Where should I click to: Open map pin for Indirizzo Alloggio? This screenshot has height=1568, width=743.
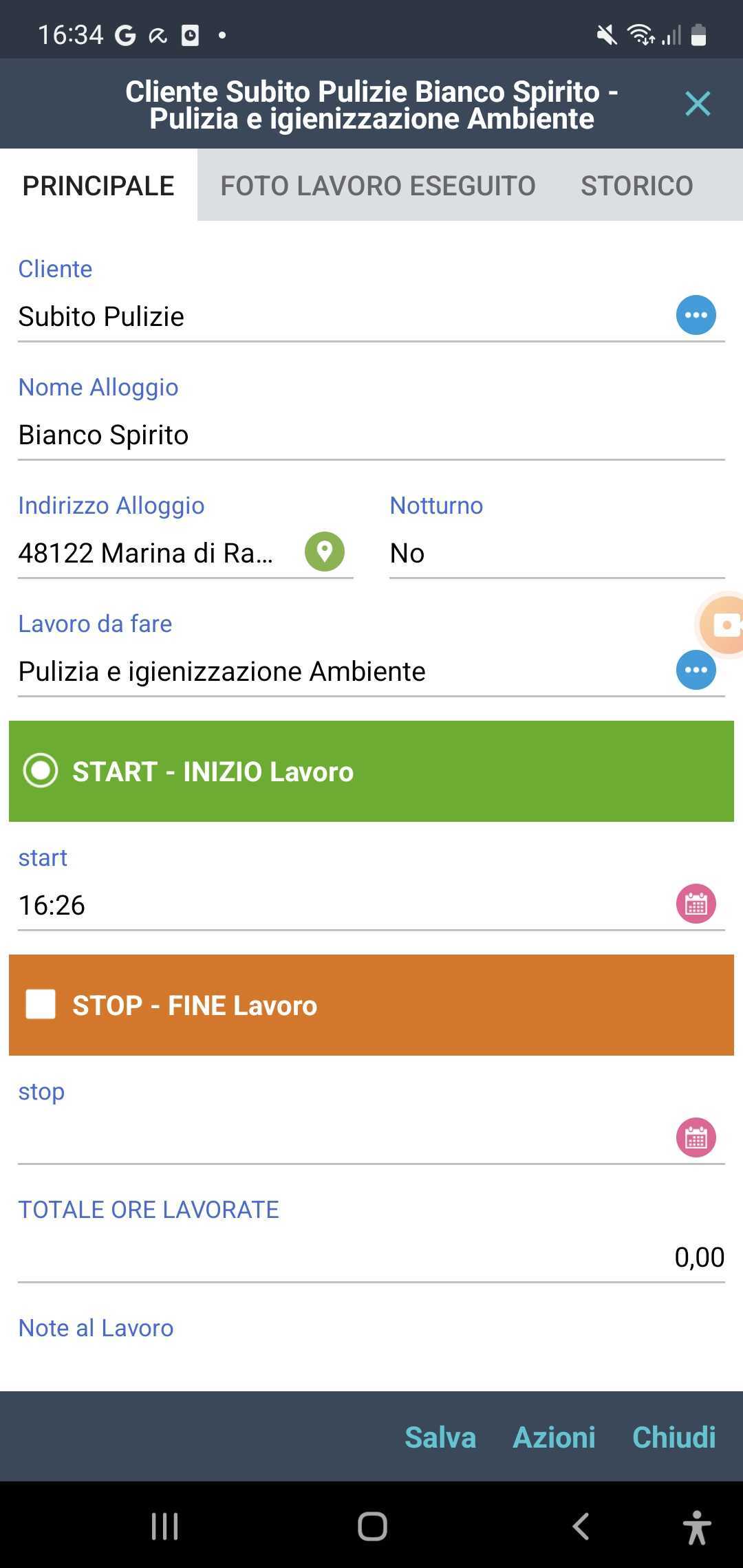coord(324,552)
